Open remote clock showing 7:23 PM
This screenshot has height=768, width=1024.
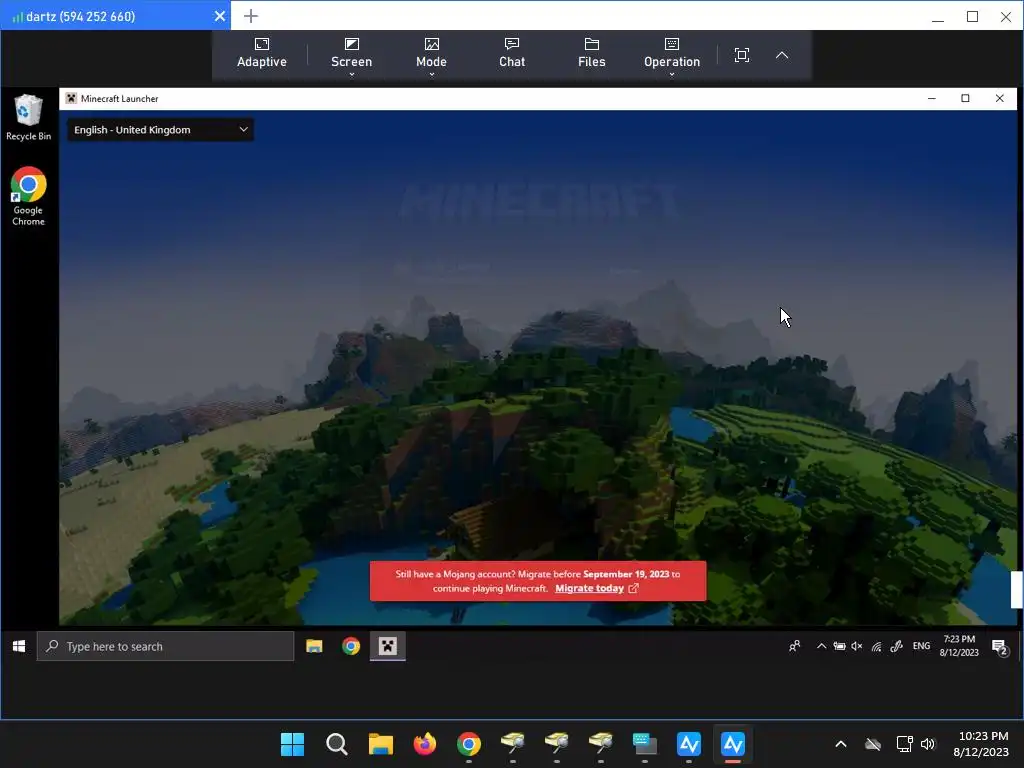click(x=959, y=645)
